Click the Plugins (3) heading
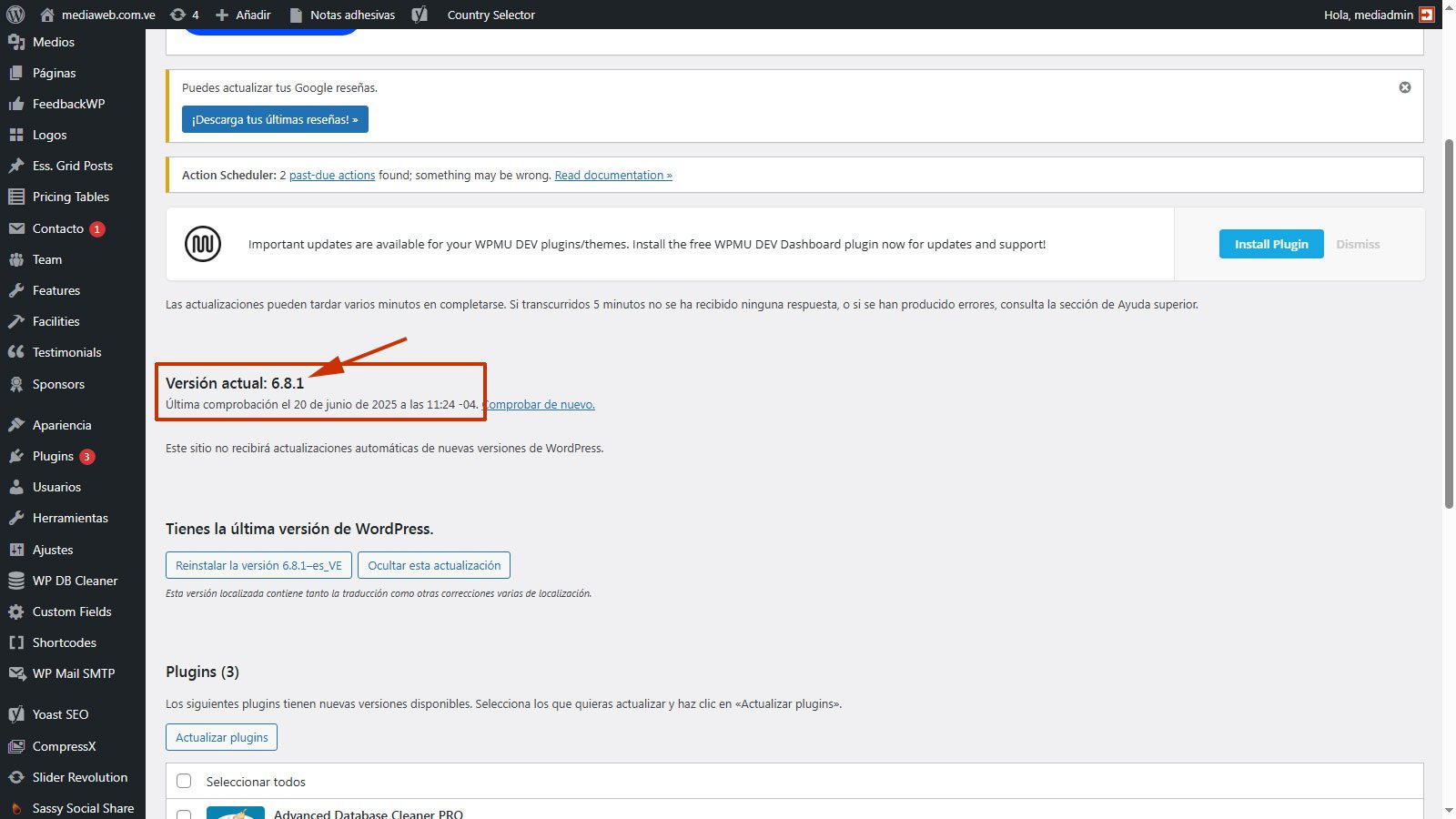The width and height of the screenshot is (1456, 819). point(202,672)
